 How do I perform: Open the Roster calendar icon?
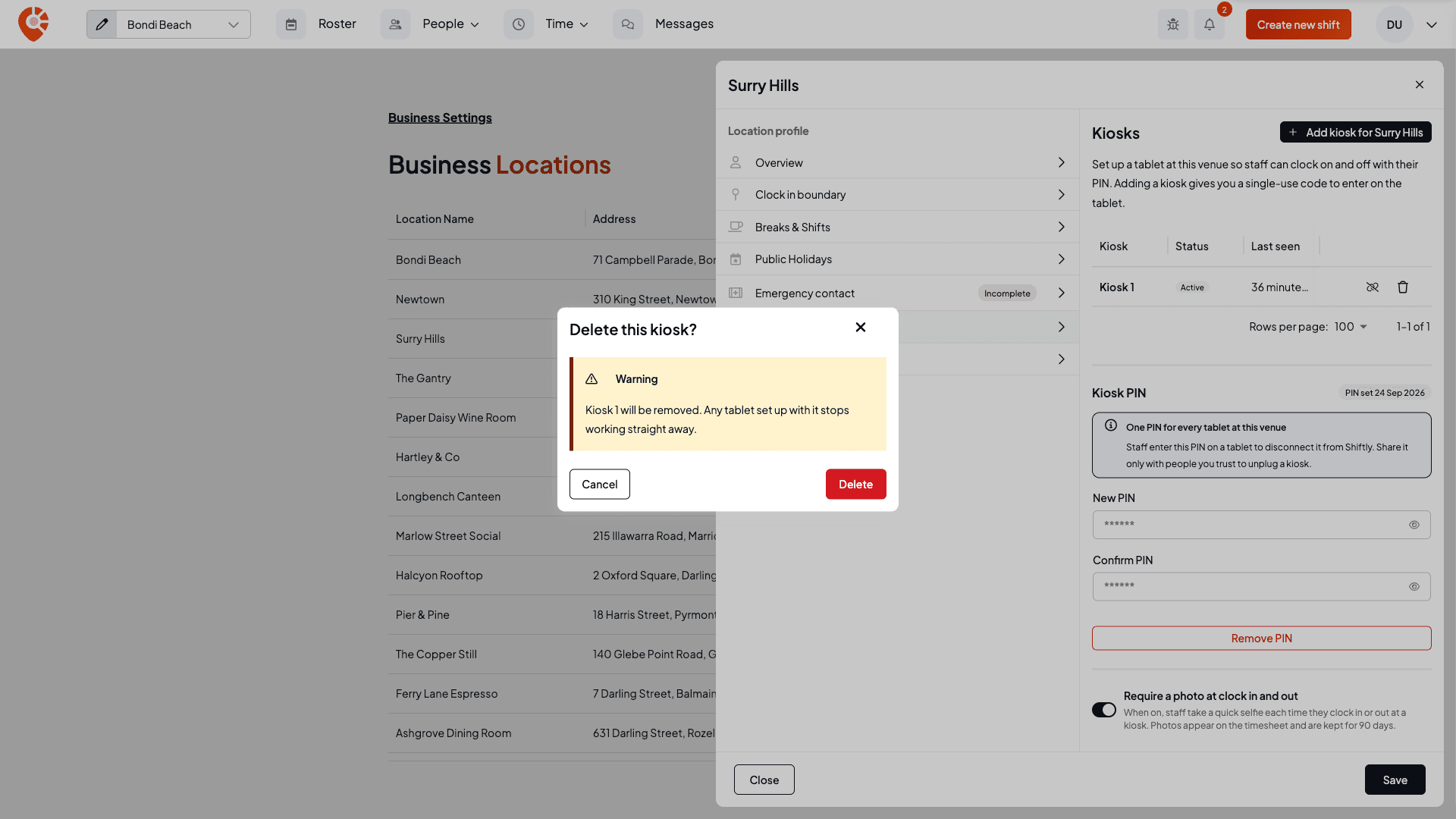[x=291, y=24]
